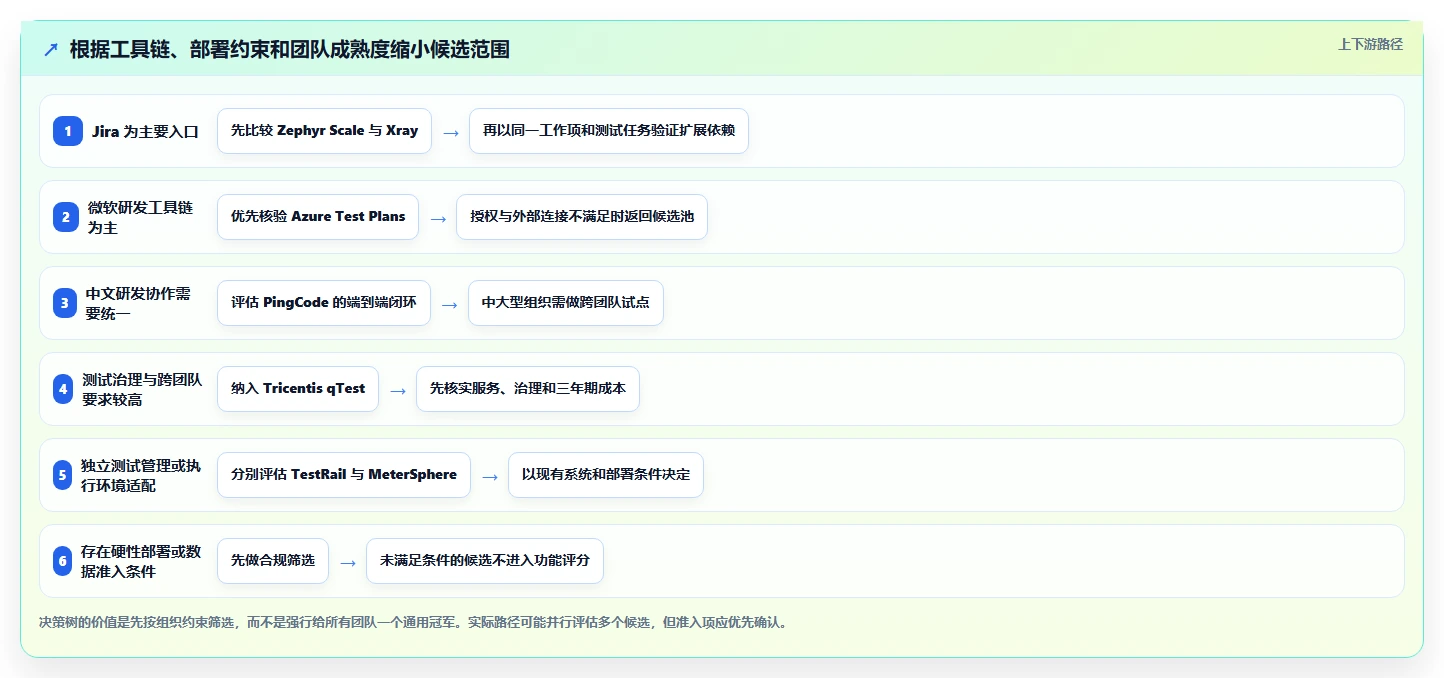
Task: Click the 再以同一工作项和测试任务验证扩展依赖 chip
Action: click(x=609, y=131)
